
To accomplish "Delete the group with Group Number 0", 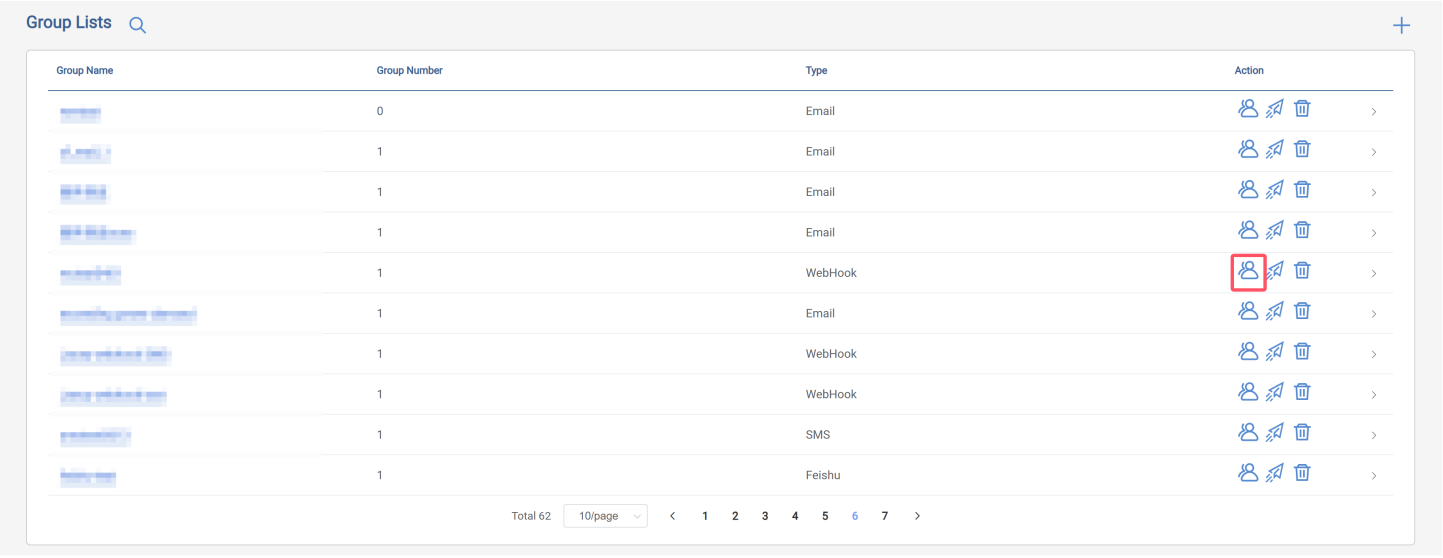I will click(1302, 109).
